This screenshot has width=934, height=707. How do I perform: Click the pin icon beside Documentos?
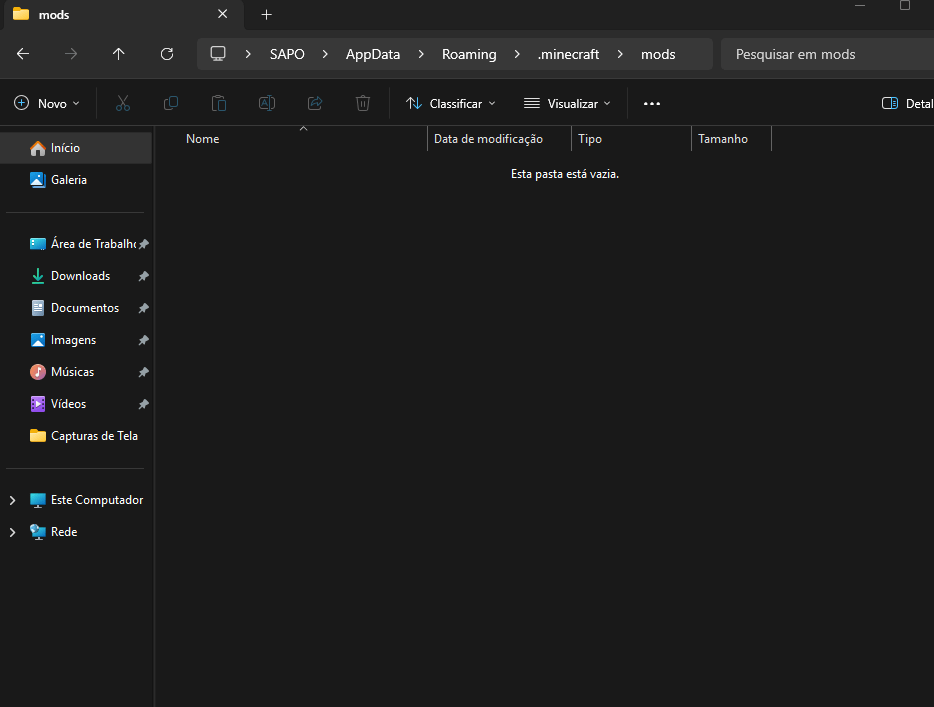point(144,309)
